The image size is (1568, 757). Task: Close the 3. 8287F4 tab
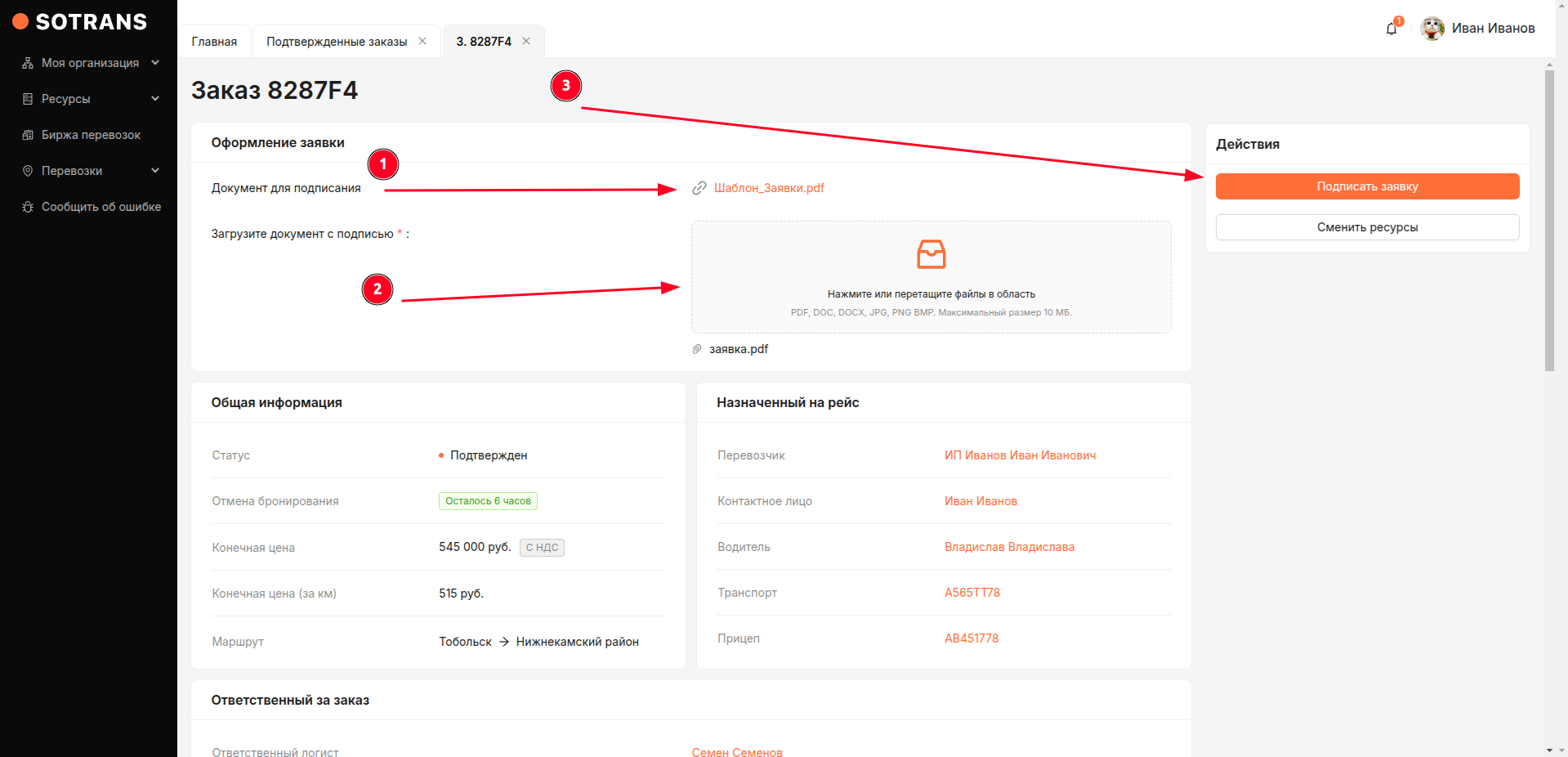tap(526, 41)
